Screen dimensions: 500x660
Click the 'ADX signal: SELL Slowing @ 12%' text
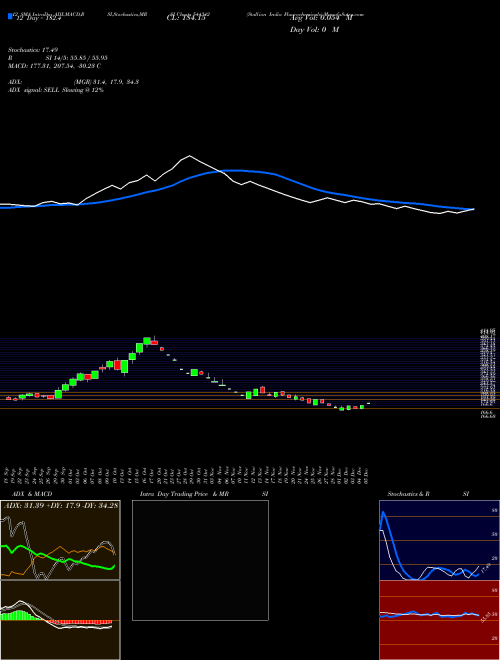pyautogui.click(x=56, y=90)
